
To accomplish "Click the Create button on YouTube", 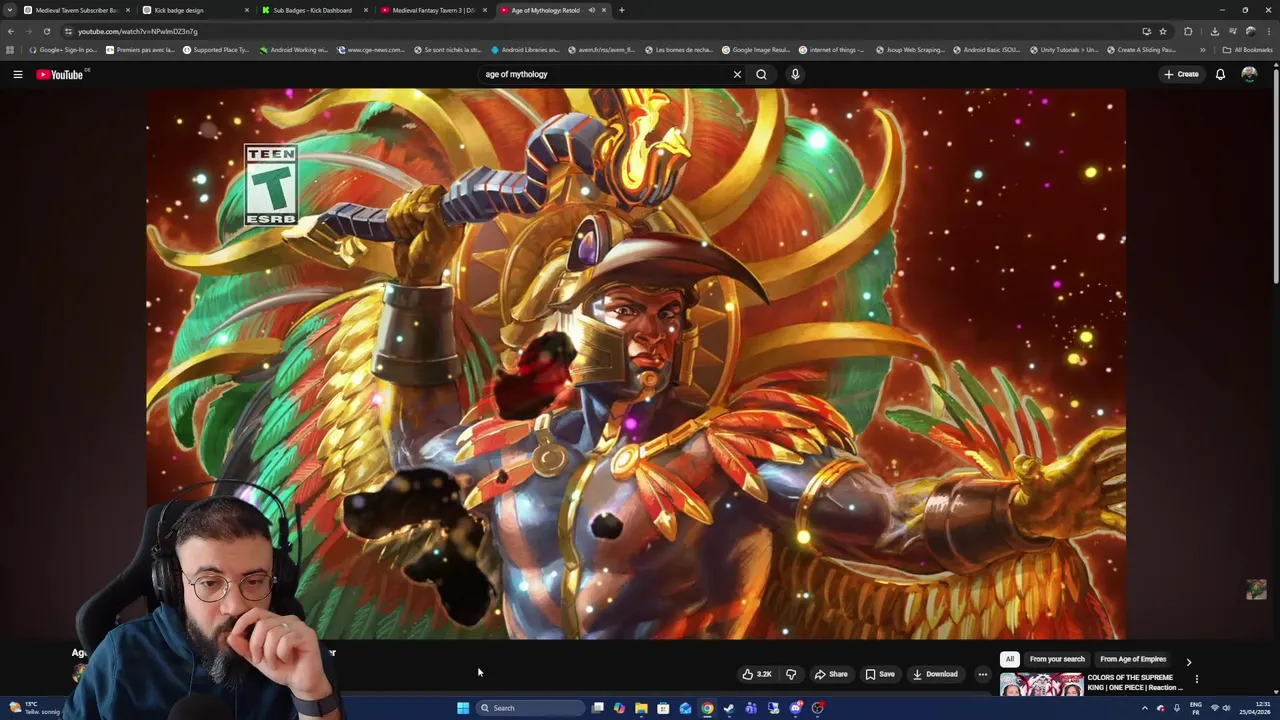I will (x=1181, y=74).
